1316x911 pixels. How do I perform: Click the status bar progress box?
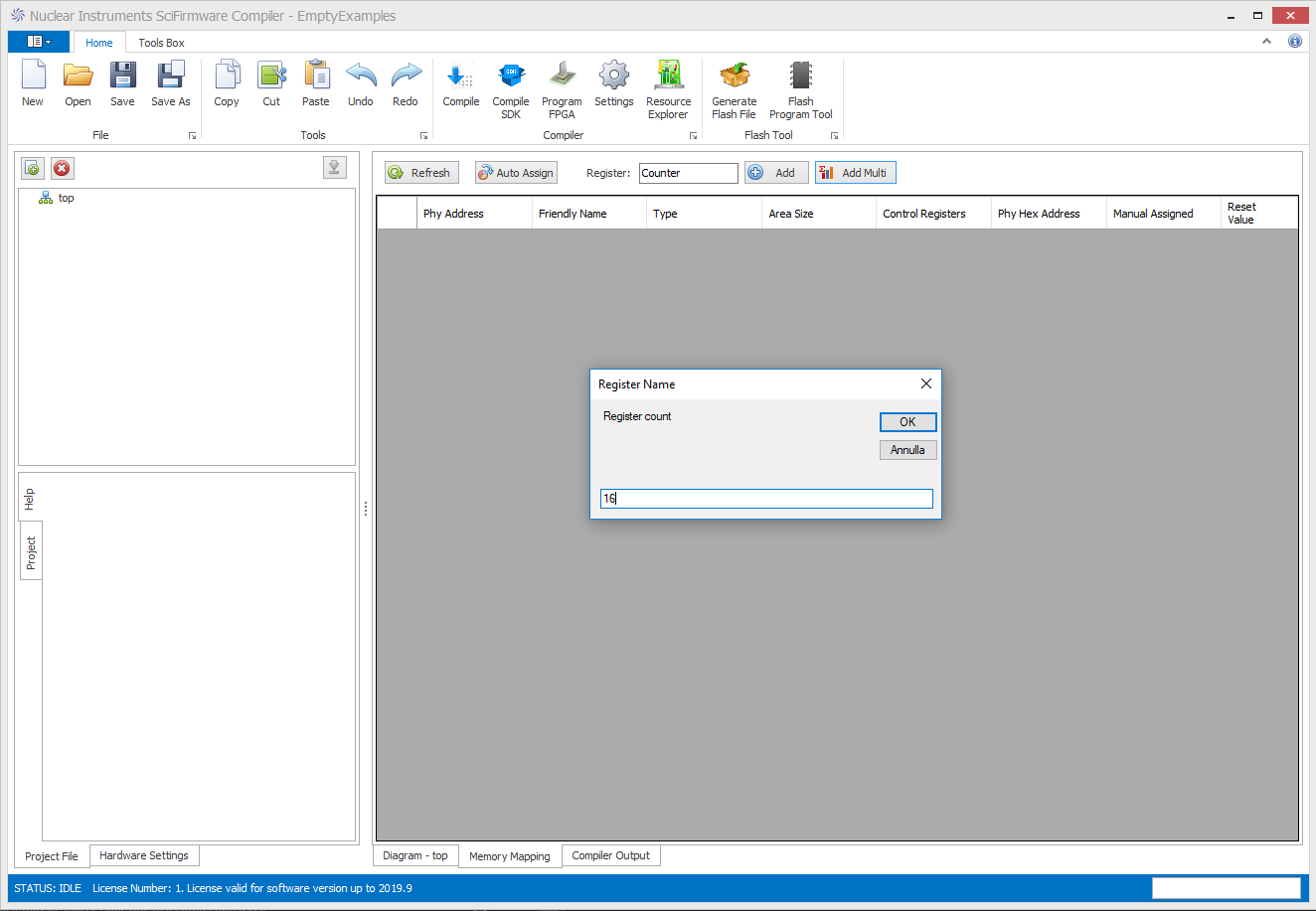(x=1226, y=887)
